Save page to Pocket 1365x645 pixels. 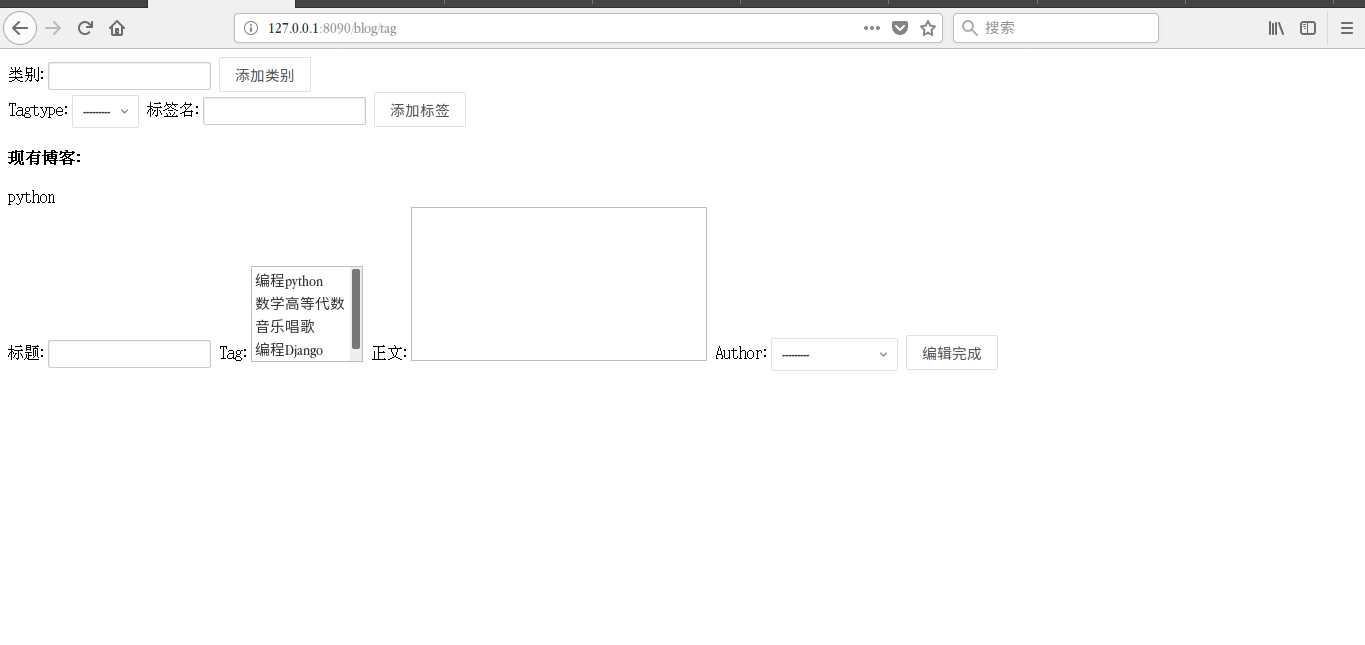900,28
